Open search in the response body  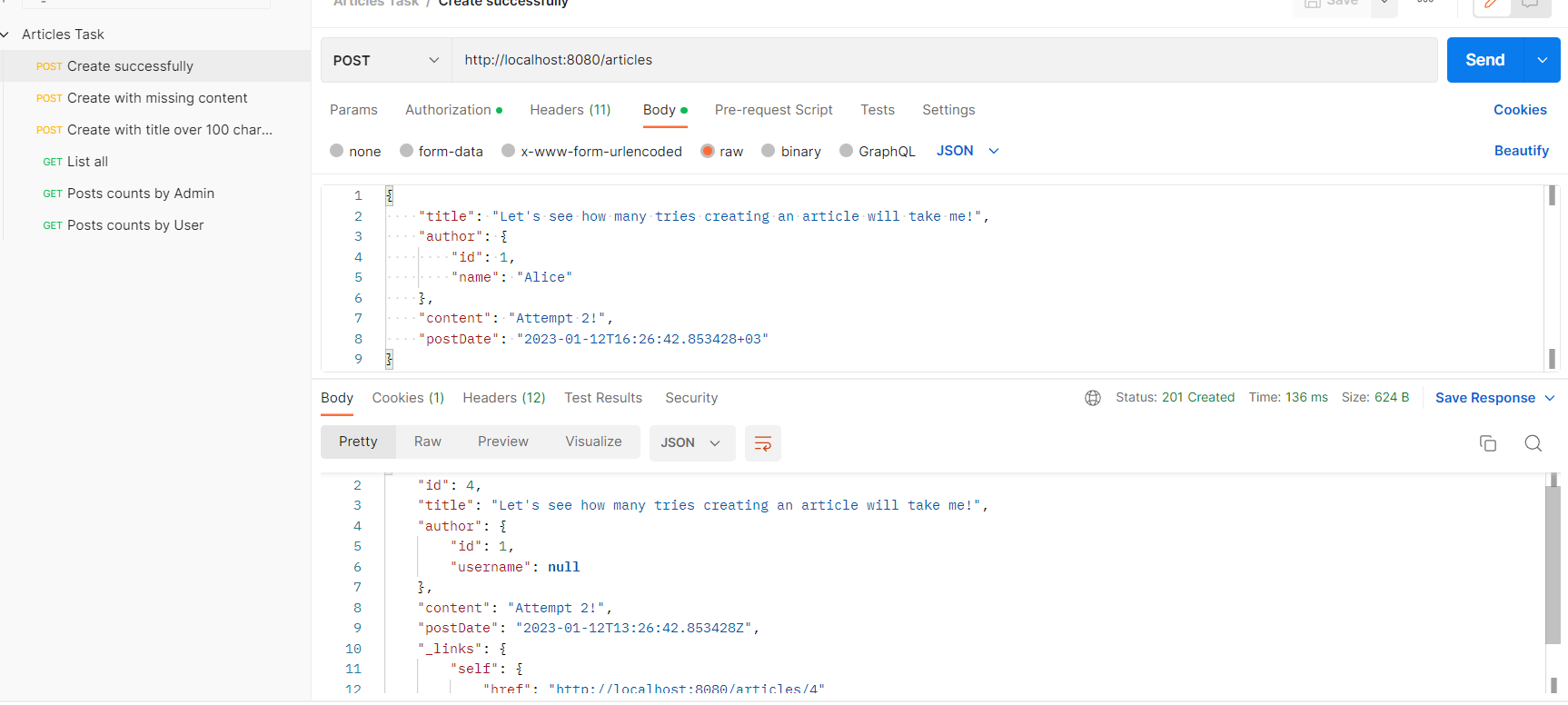[1533, 443]
